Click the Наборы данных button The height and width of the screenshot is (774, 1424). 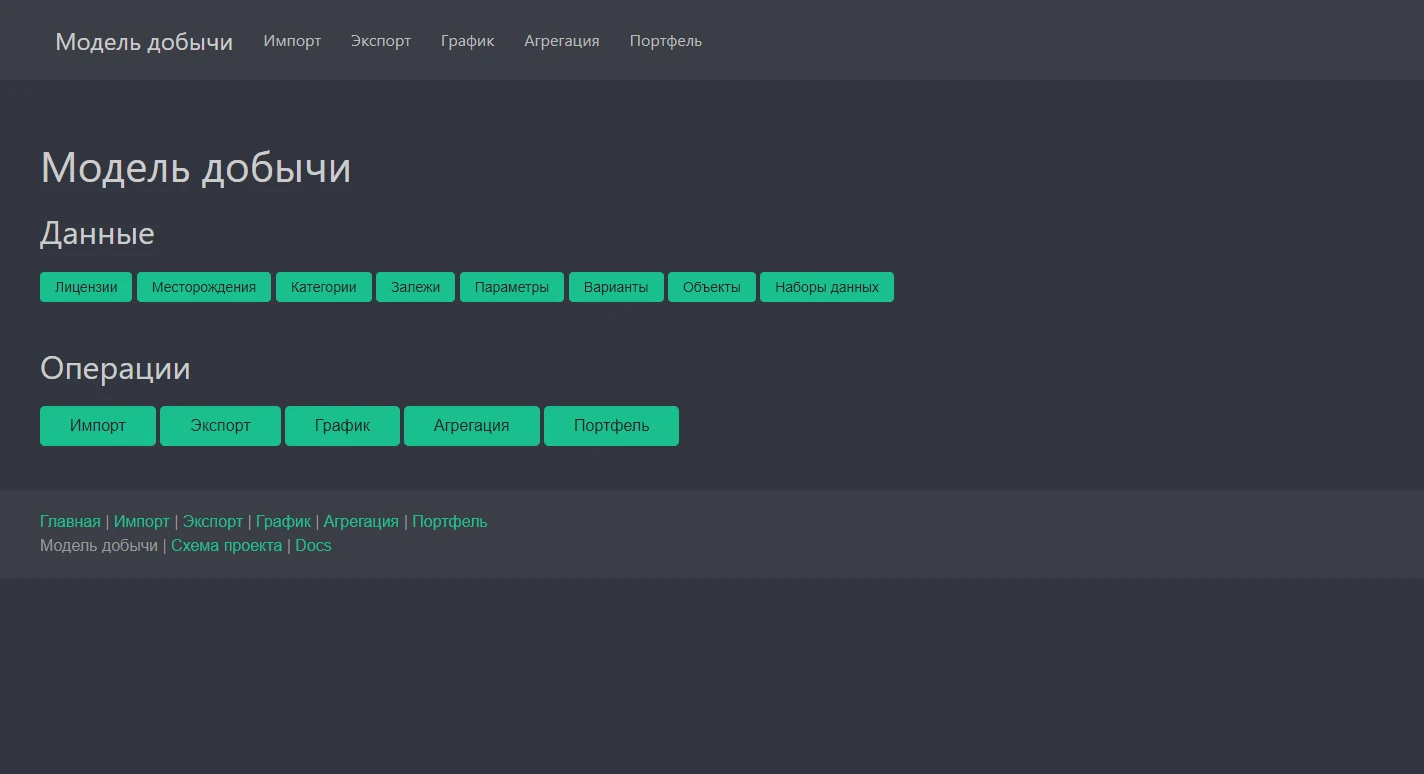[826, 287]
